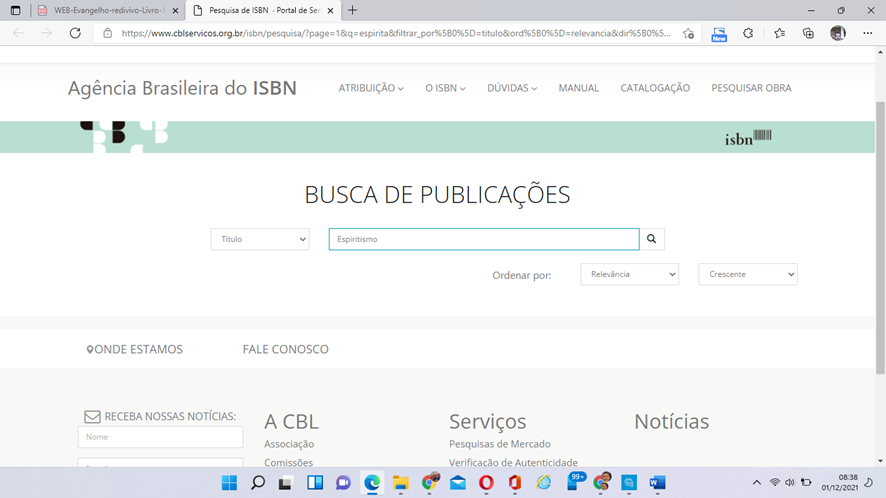The width and height of the screenshot is (886, 498).
Task: Open the favorites list icon
Action: [779, 33]
